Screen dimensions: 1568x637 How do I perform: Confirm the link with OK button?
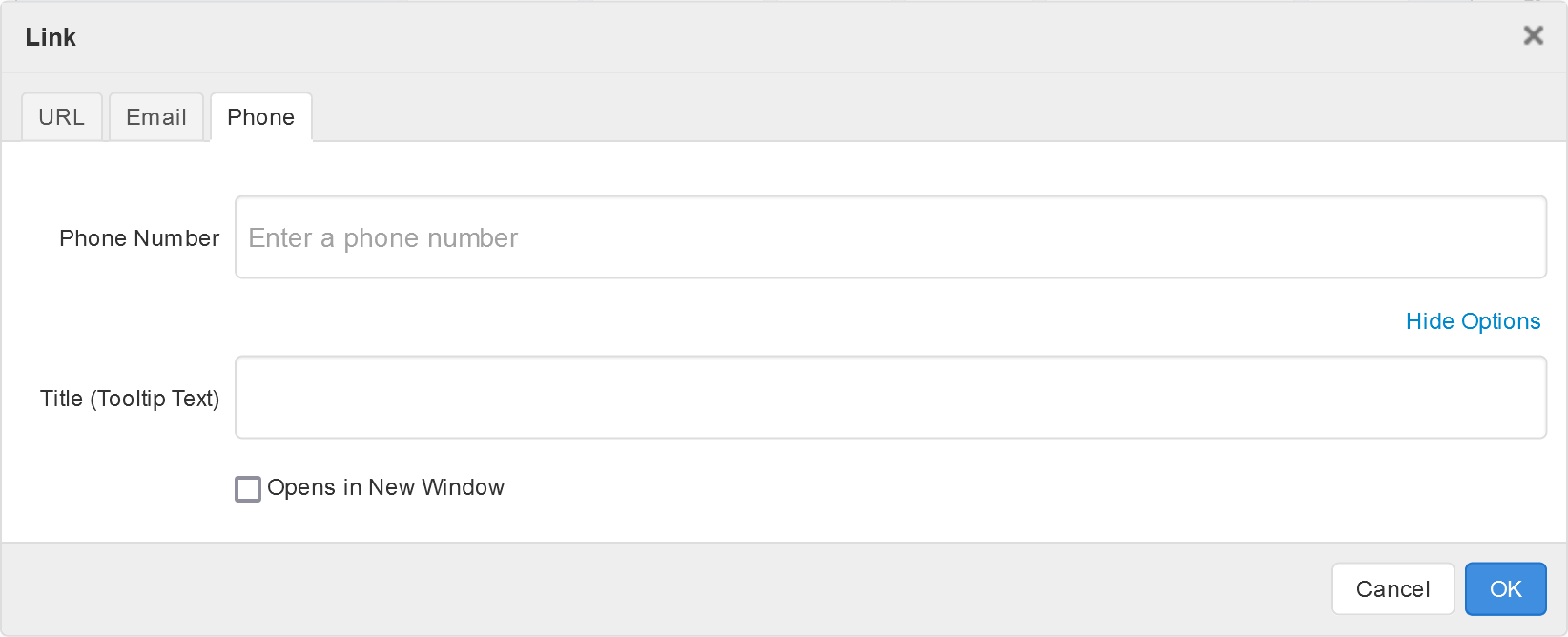[1505, 589]
